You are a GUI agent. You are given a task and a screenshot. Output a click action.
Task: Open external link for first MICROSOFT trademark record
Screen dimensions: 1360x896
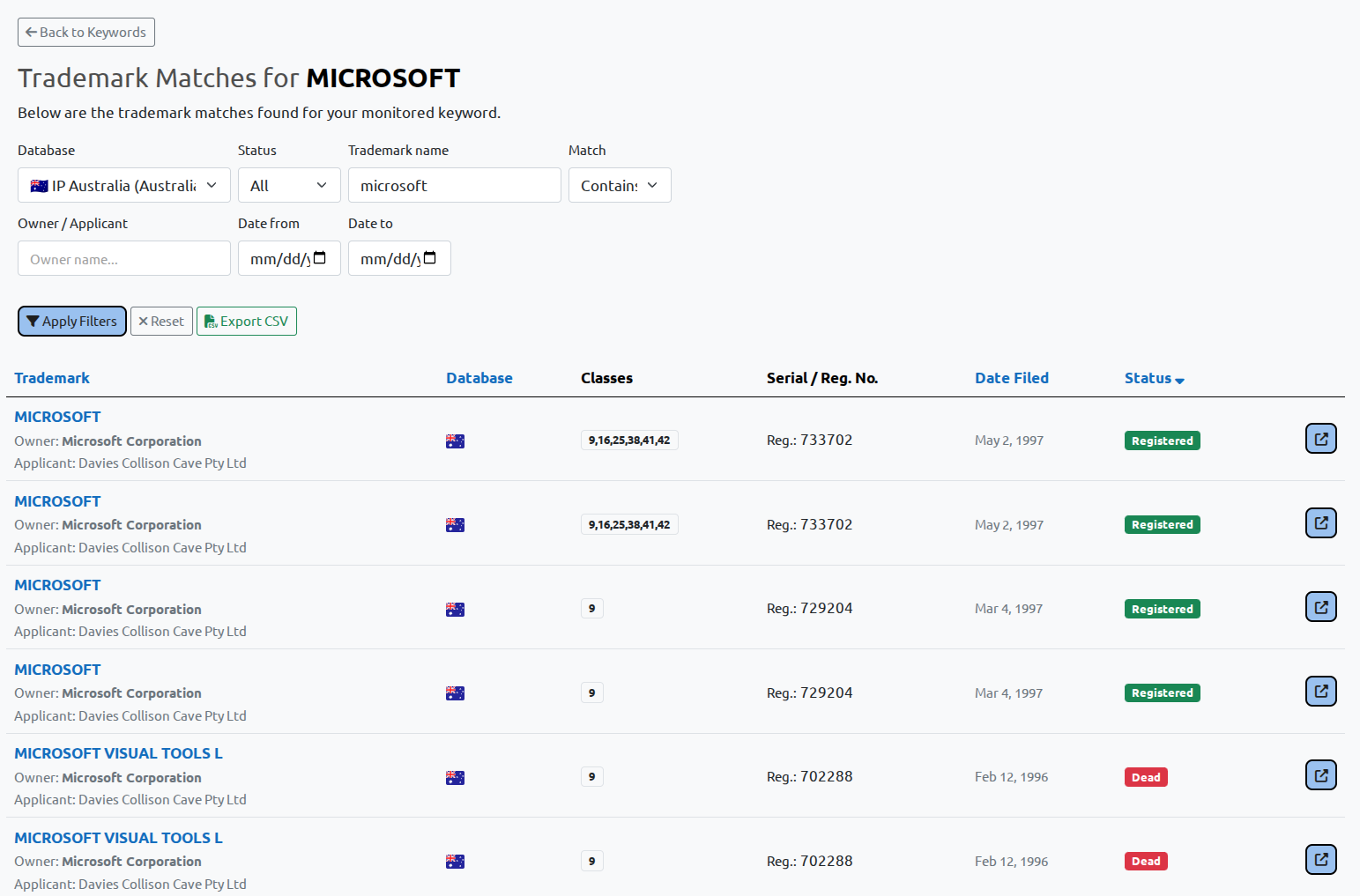(1320, 438)
